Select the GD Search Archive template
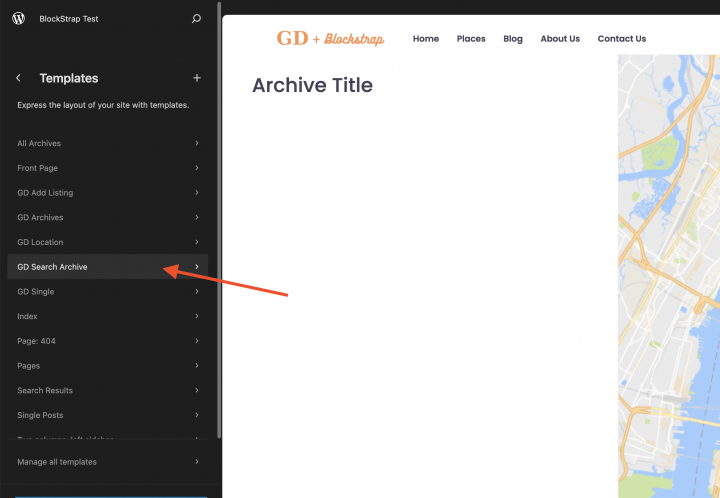This screenshot has width=720, height=498. tap(52, 267)
